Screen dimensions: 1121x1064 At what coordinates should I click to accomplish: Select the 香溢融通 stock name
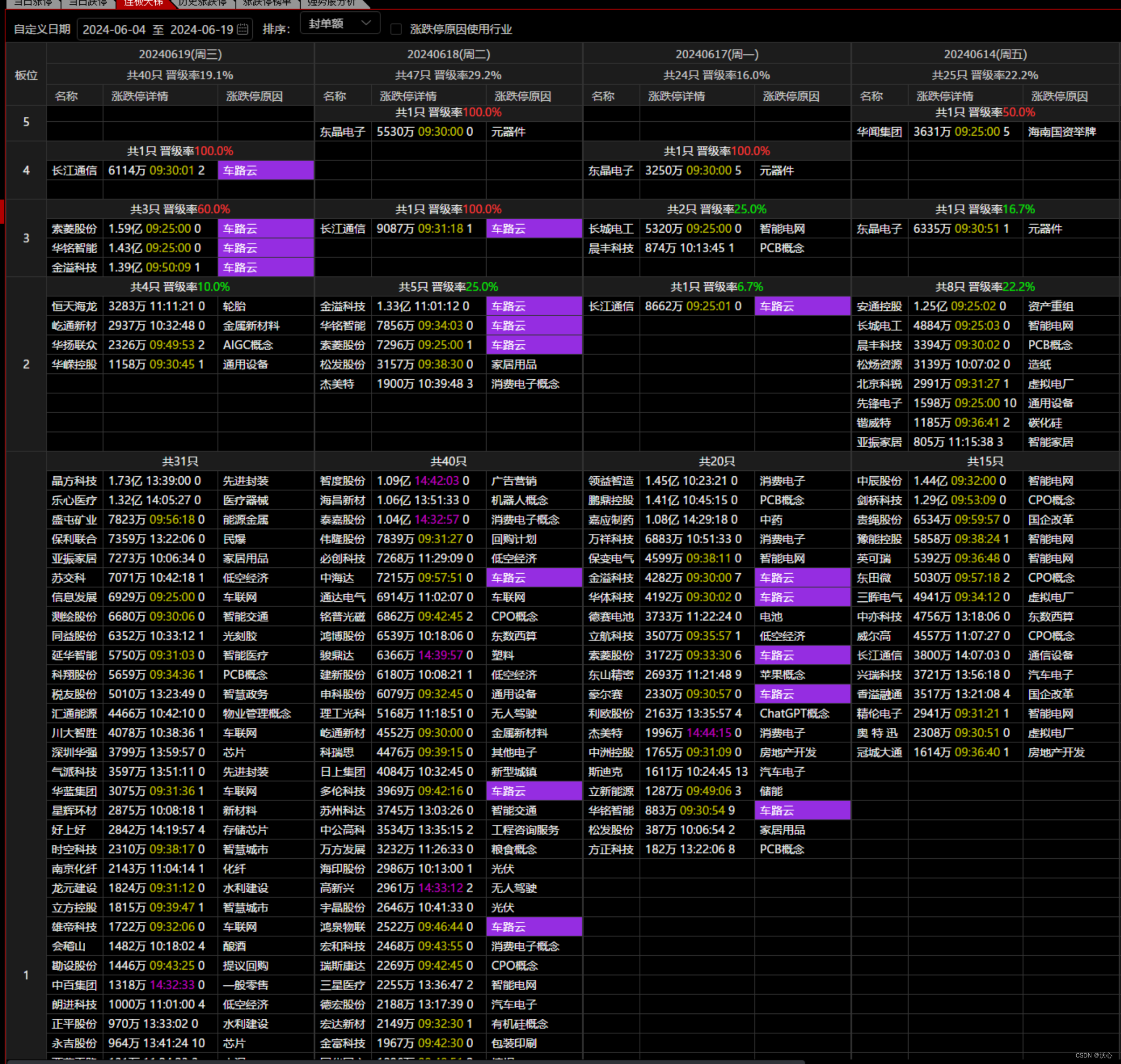pos(880,694)
